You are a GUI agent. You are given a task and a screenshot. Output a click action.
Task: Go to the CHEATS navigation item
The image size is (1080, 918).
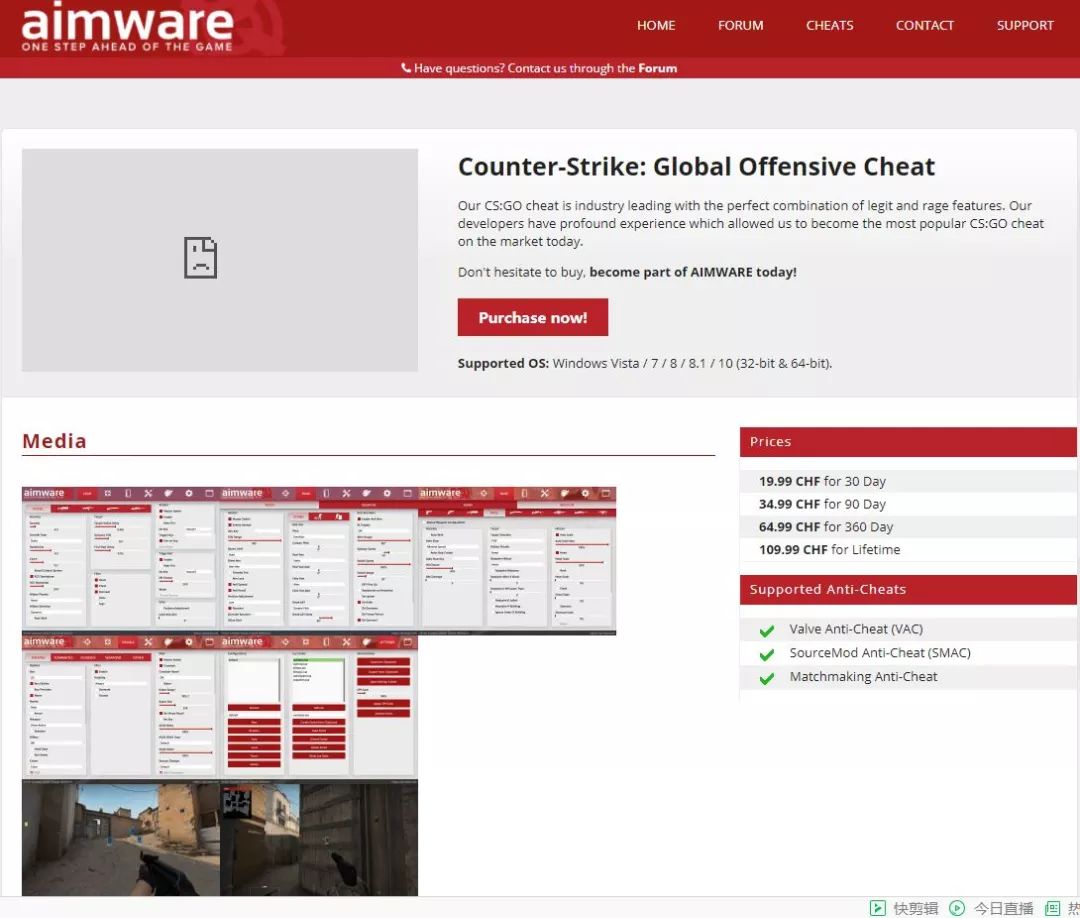[x=830, y=25]
